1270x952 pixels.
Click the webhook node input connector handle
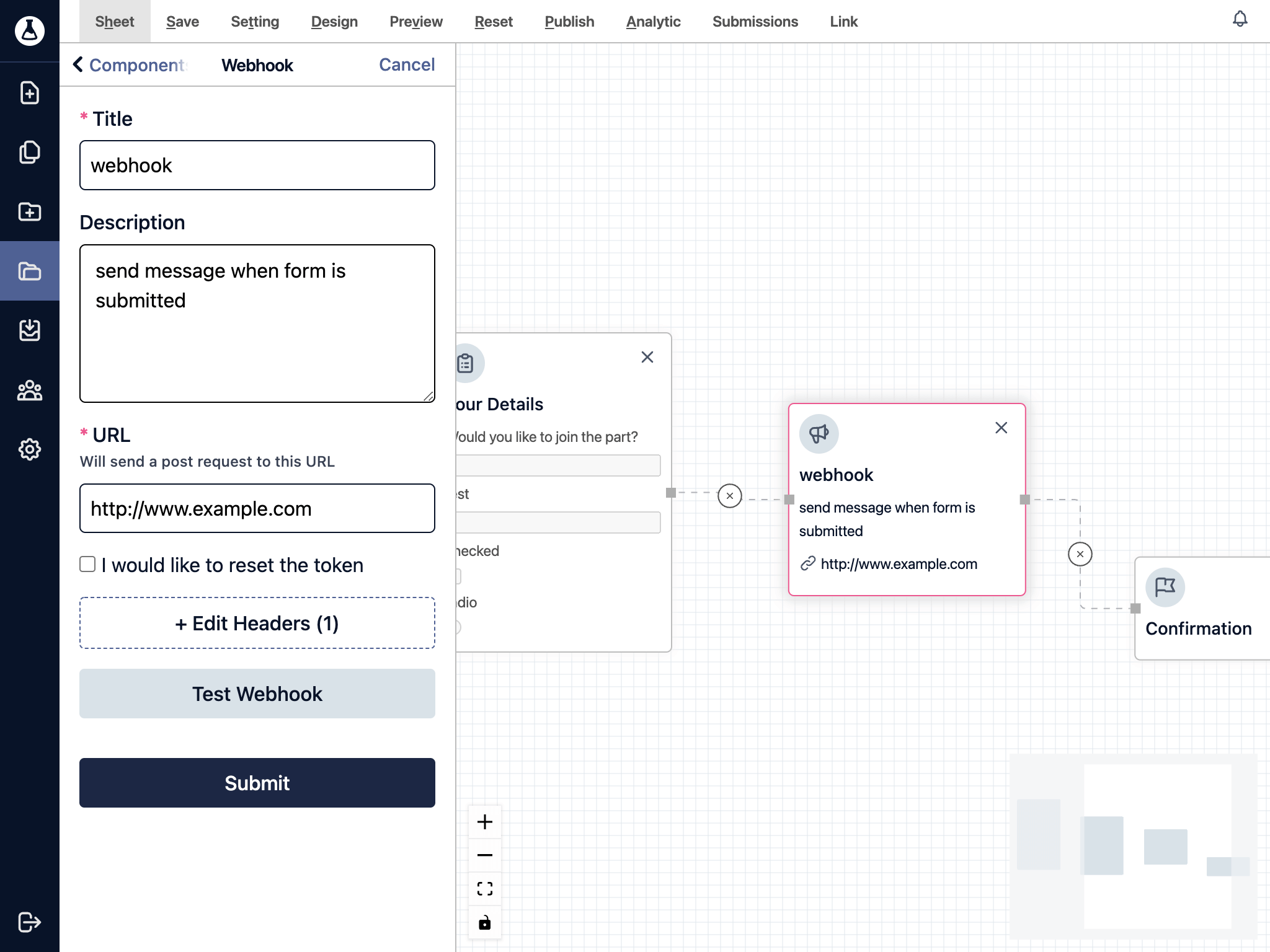point(789,500)
